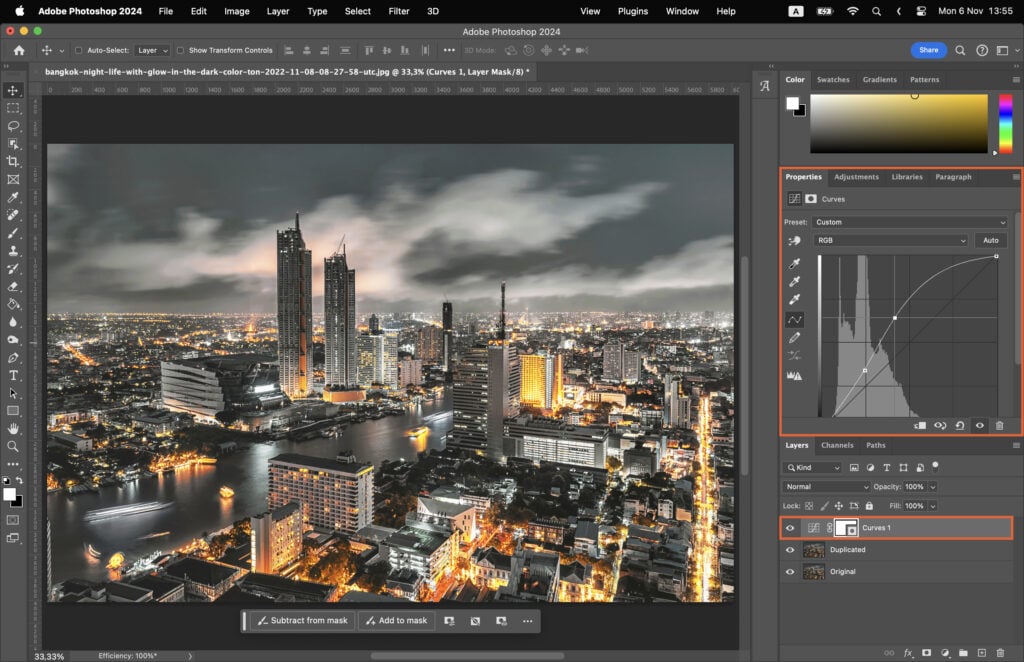Click the Share button

click(x=928, y=50)
